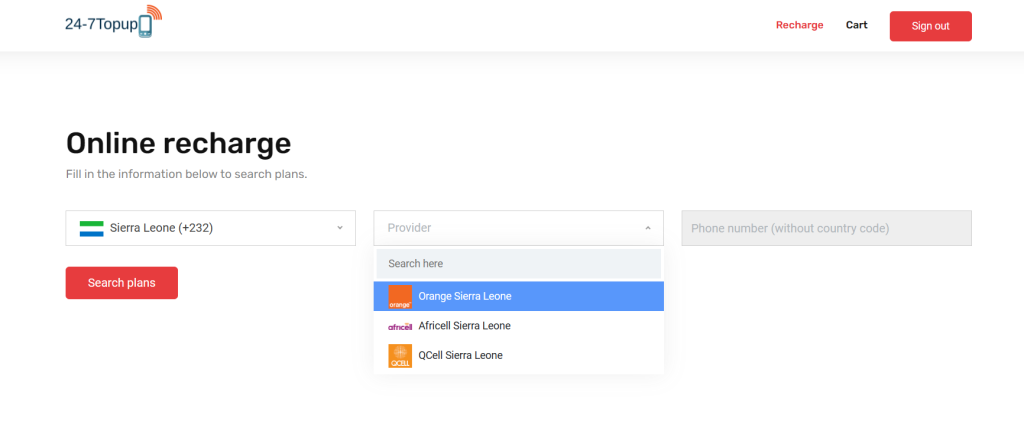Screen dimensions: 1024x421
Task: Click the Phone number input field
Action: click(x=826, y=228)
